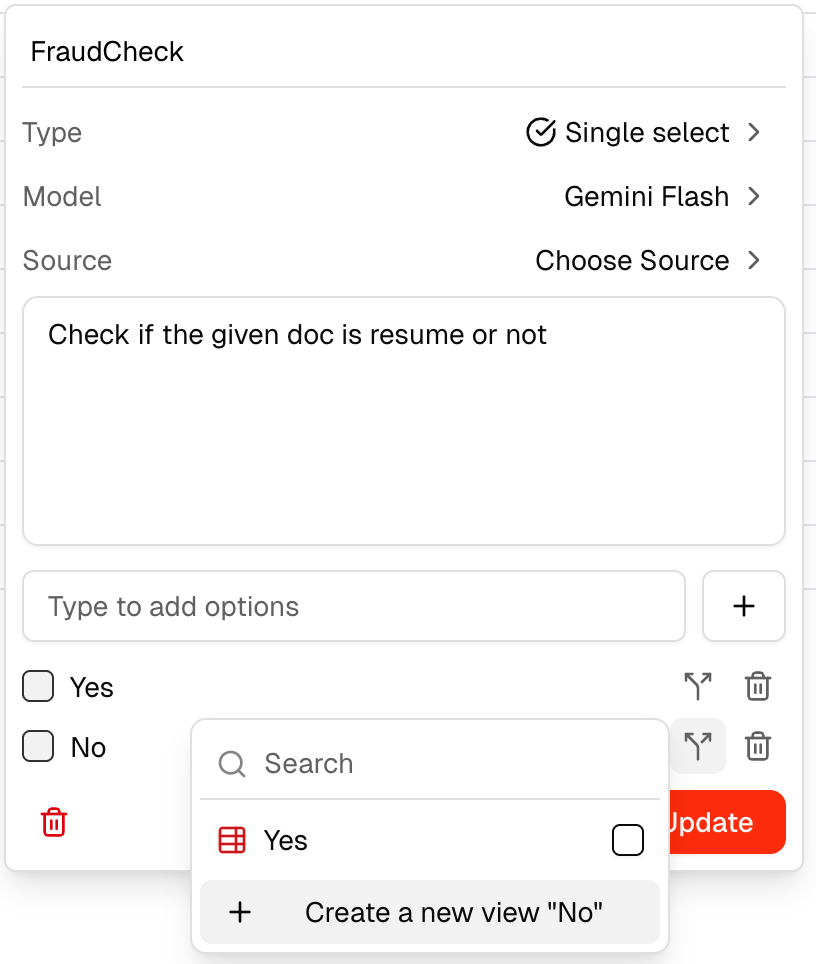Screen dimensions: 816x964
Task: Tick the Yes option checkbox
Action: tap(38, 687)
